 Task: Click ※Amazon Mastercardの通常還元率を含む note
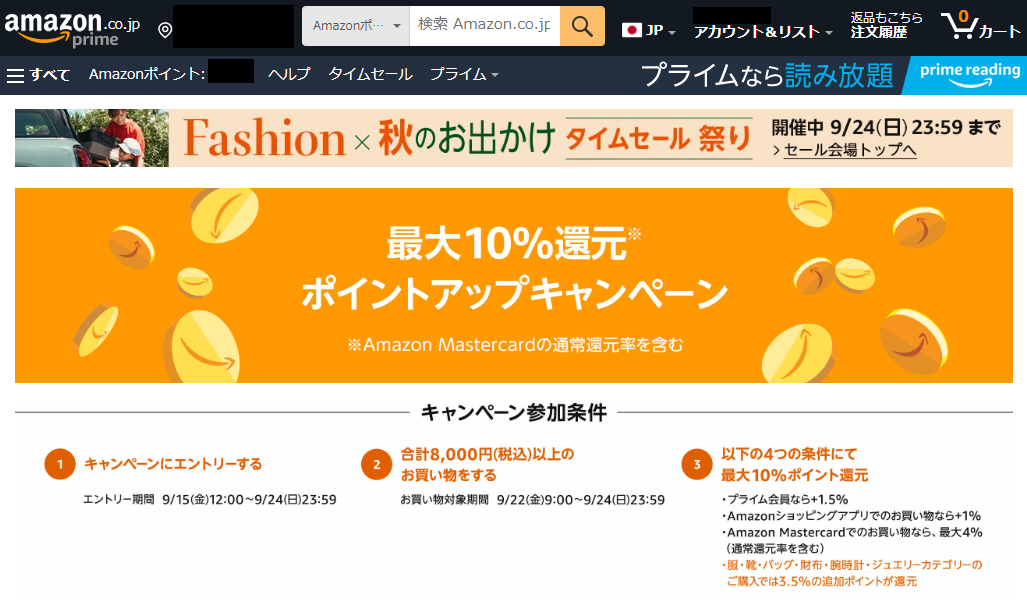click(x=515, y=344)
